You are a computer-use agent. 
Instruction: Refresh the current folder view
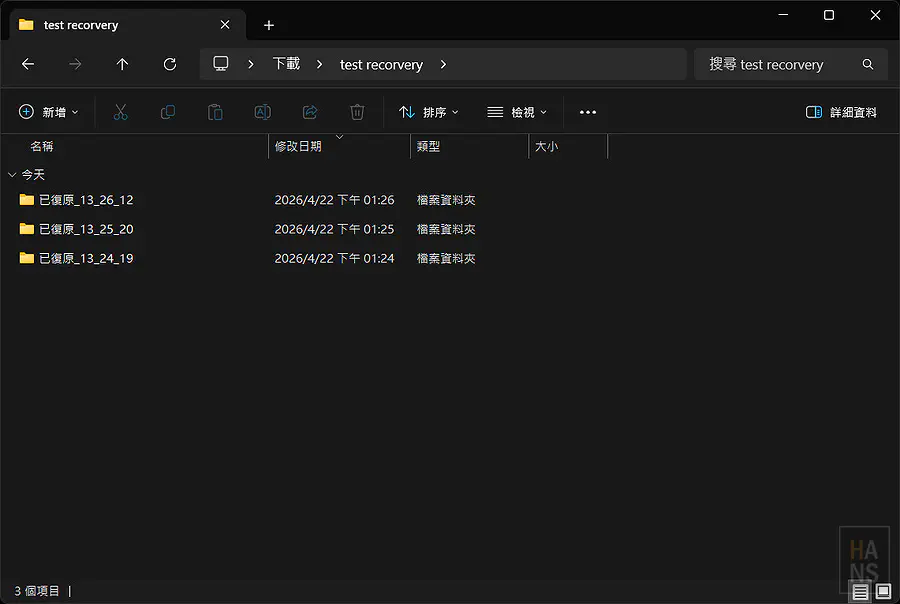coord(170,64)
